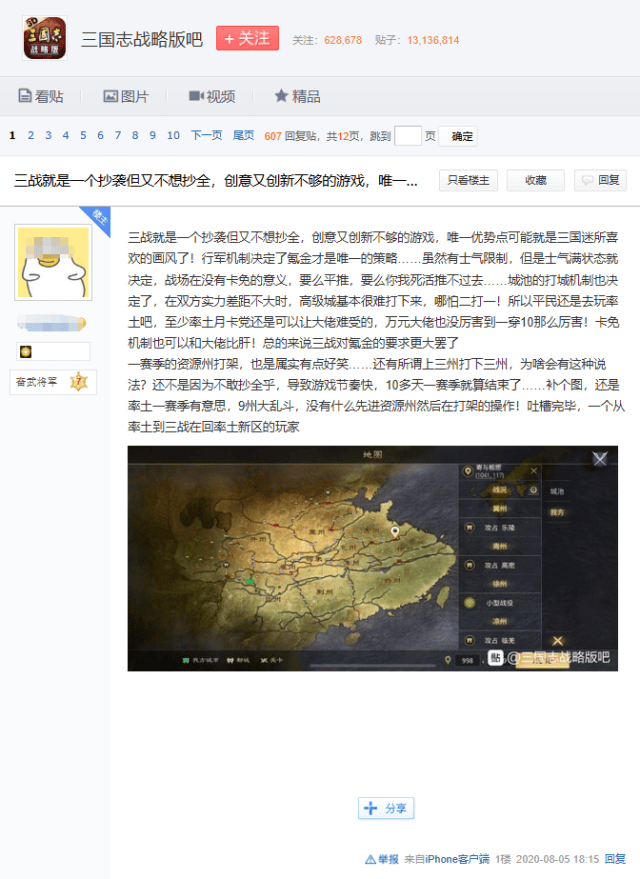The height and width of the screenshot is (879, 640).
Task: Click 下一页 next page link
Action: [206, 135]
